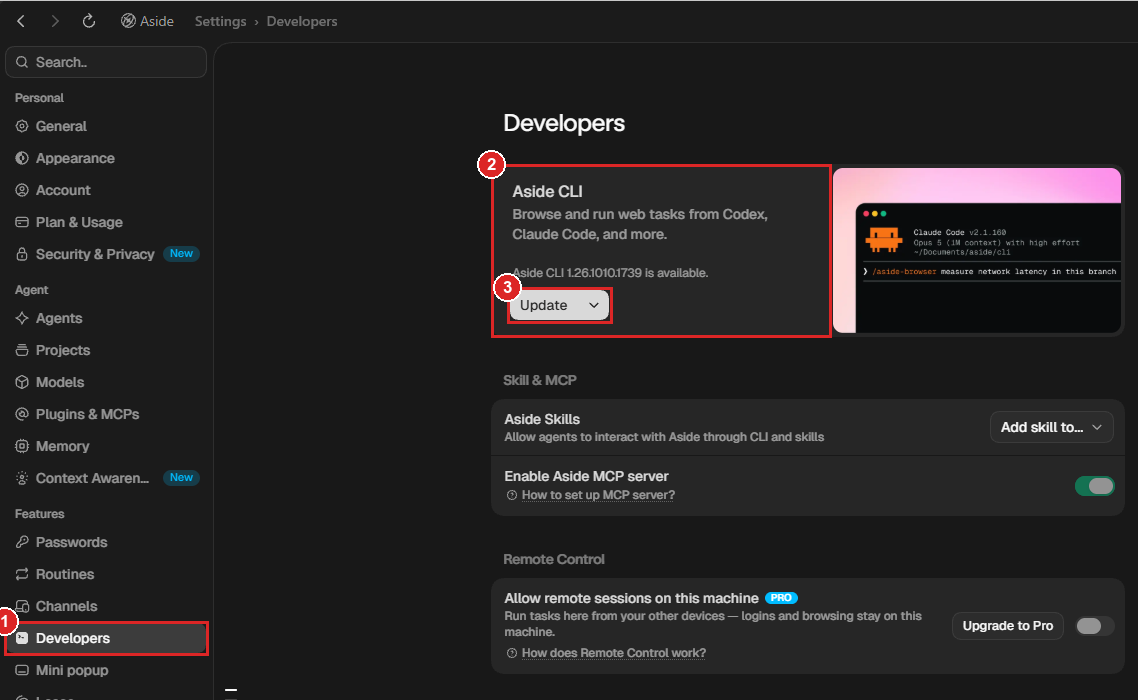Click the Aside CLI heading text
The image size is (1138, 700).
click(x=547, y=192)
